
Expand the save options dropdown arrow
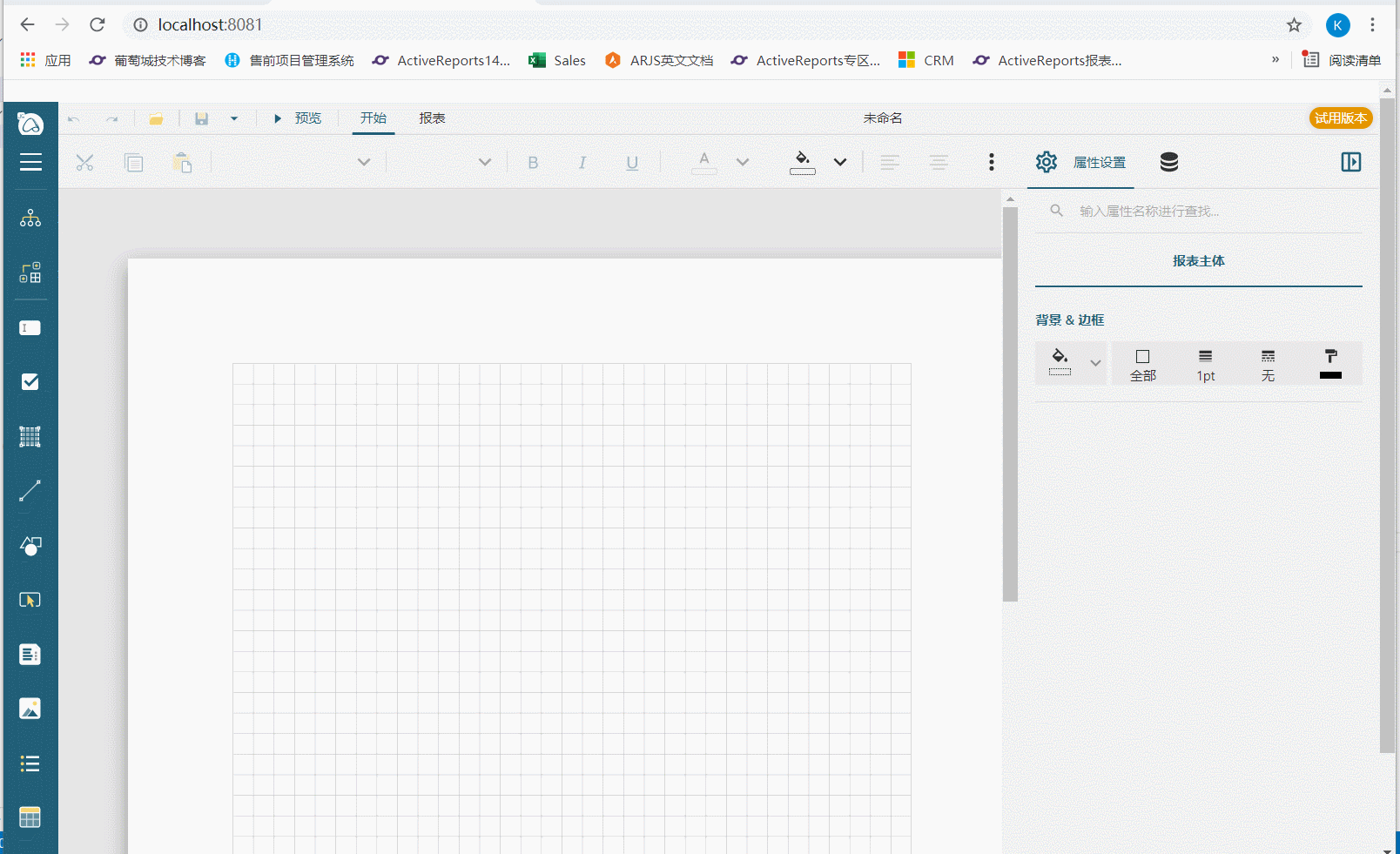tap(233, 118)
